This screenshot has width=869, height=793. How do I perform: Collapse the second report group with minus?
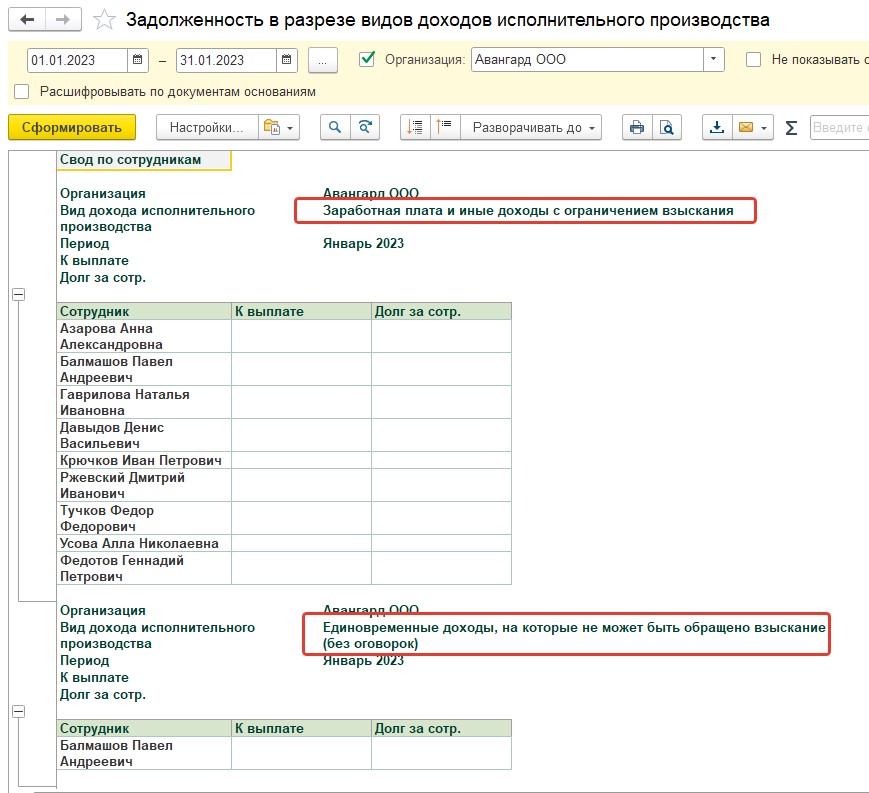(x=18, y=711)
